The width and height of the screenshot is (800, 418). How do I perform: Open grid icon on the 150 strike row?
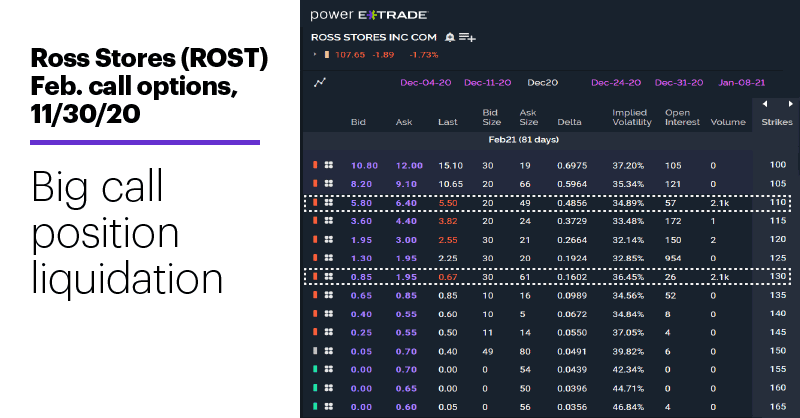coord(329,351)
